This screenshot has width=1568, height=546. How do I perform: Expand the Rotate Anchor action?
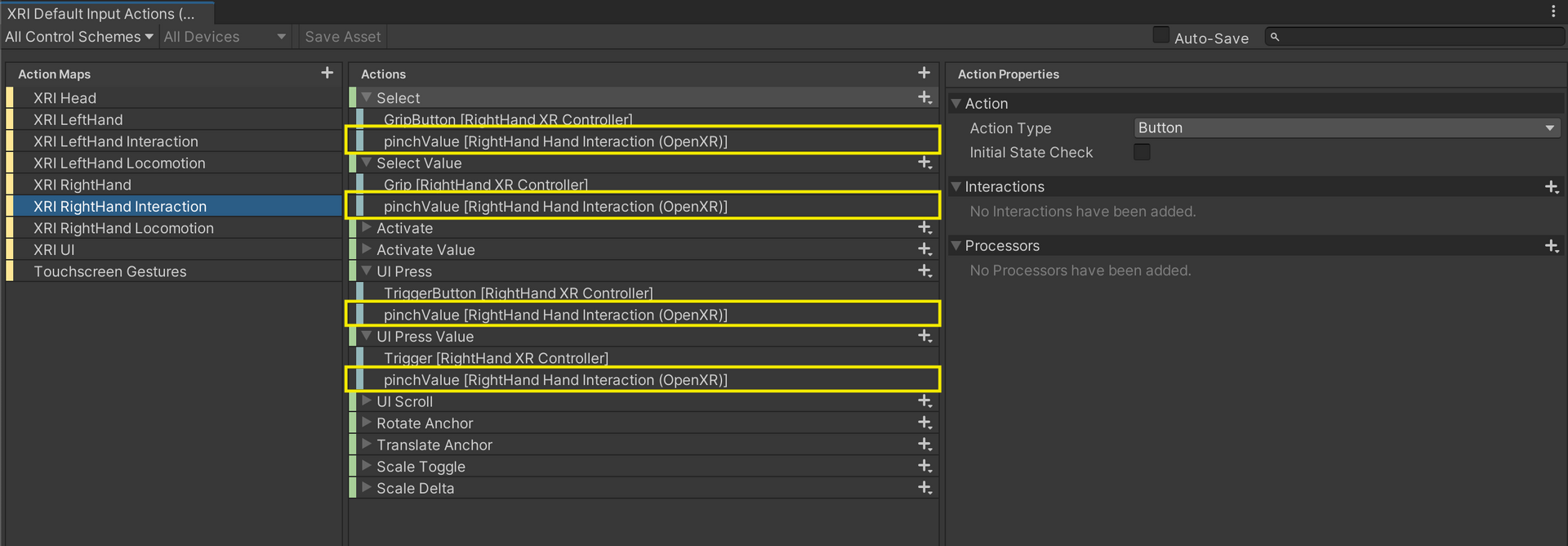367,423
